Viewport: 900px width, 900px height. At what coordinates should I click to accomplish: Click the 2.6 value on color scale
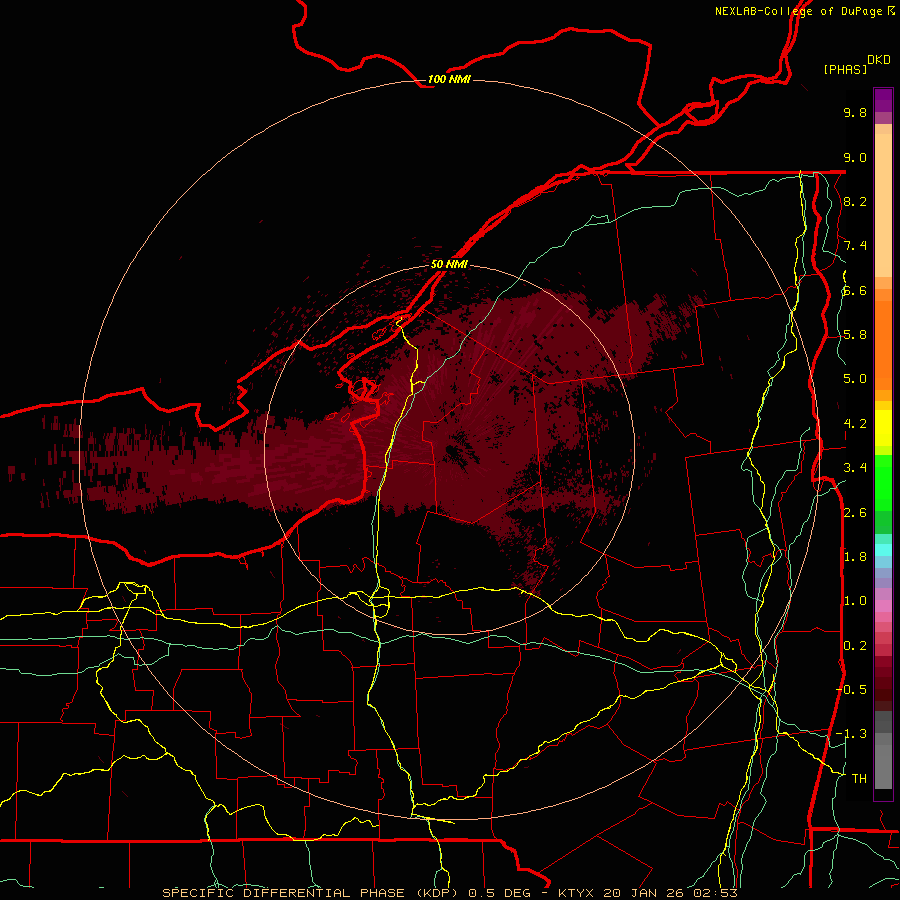(855, 512)
